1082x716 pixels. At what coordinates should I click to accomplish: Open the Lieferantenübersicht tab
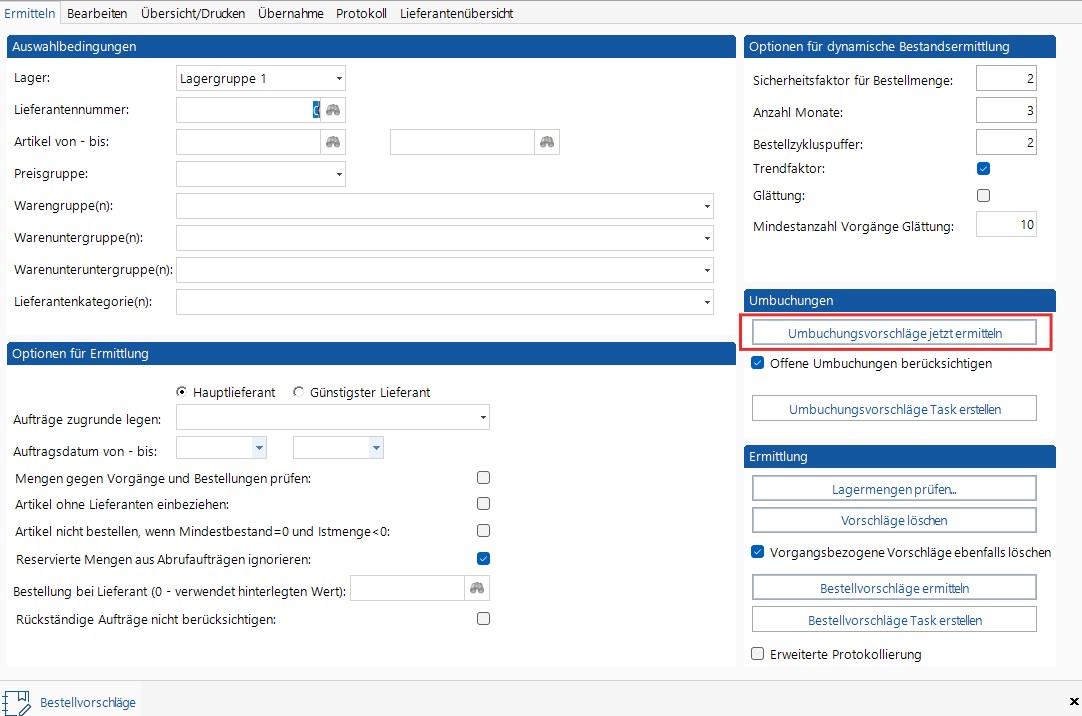[x=457, y=13]
